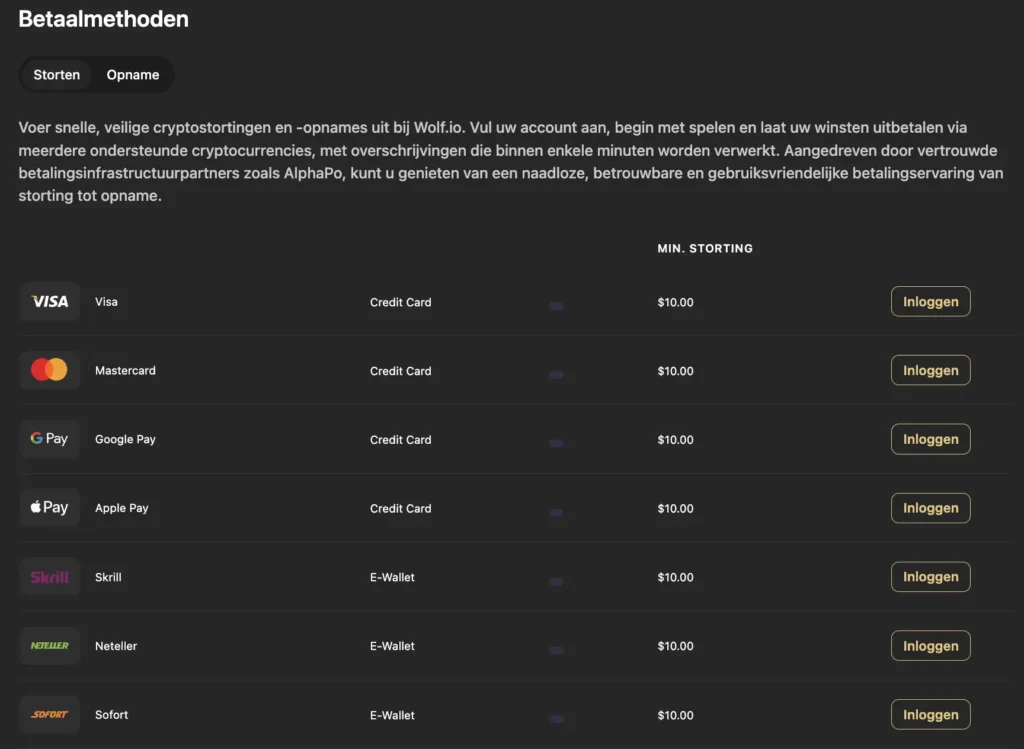Screen dimensions: 1024x749
Task: Click Inloggen button for Mastercard
Action: pyautogui.click(x=931, y=370)
